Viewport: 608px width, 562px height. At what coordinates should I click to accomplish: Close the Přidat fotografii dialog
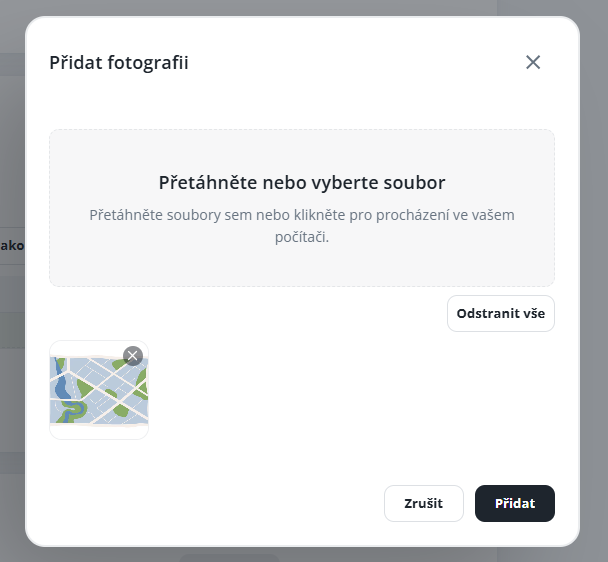[533, 62]
